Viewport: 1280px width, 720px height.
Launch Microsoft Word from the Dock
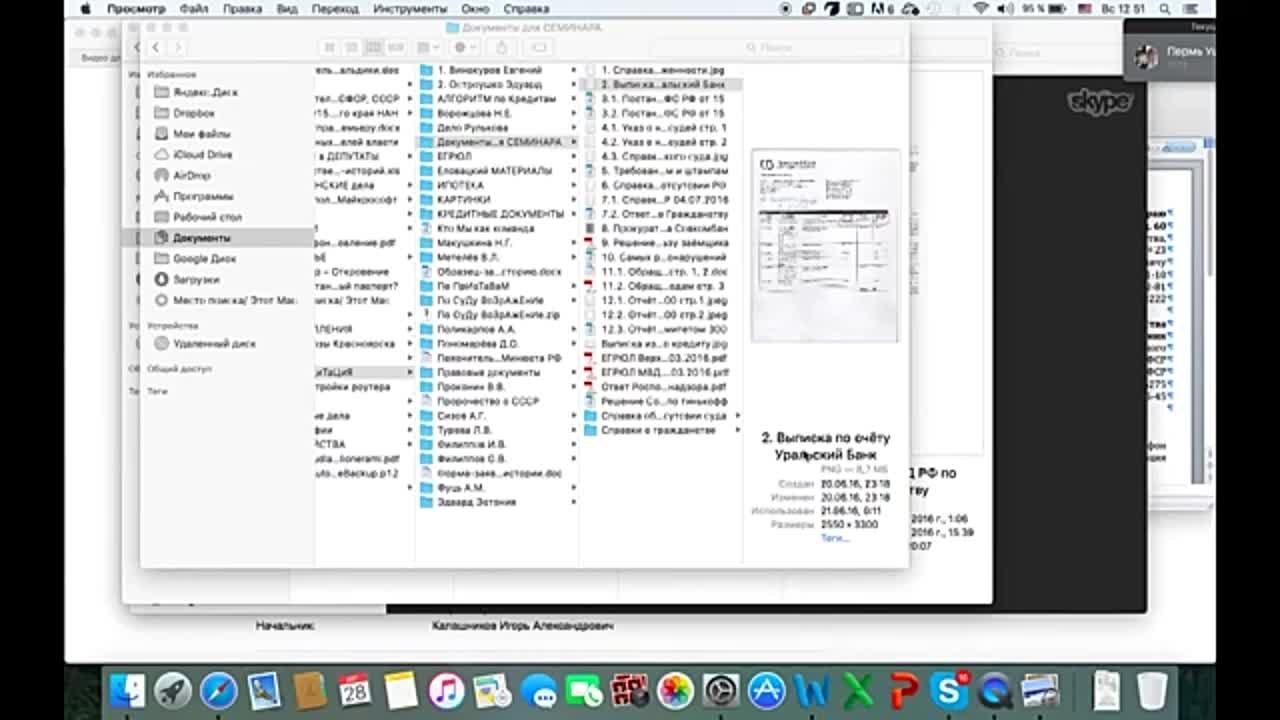[x=812, y=691]
